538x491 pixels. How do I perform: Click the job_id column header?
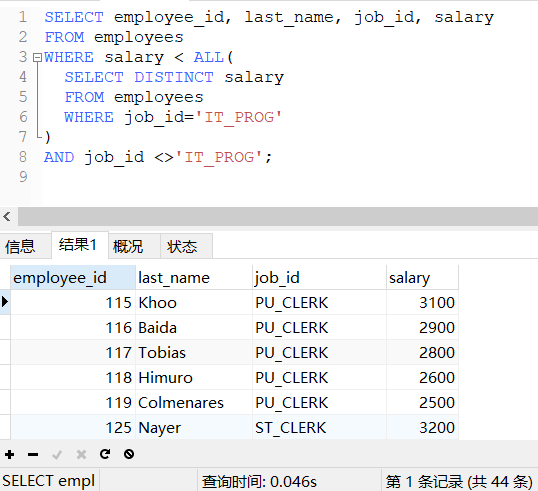pos(319,277)
